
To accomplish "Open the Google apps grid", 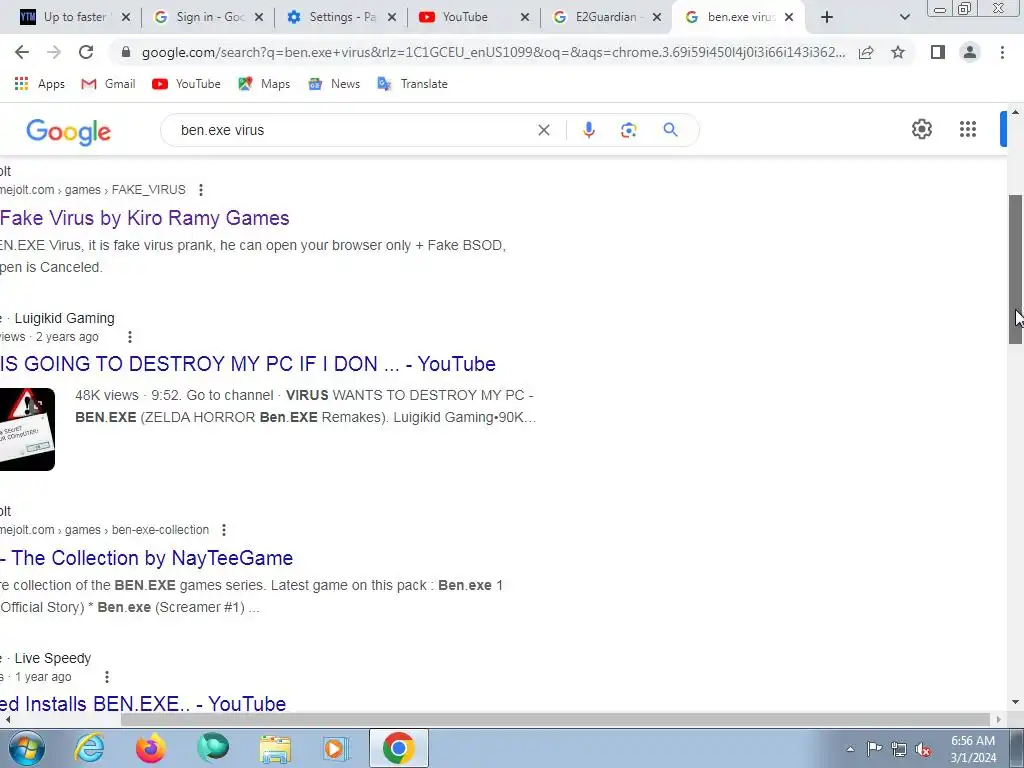I will 968,129.
